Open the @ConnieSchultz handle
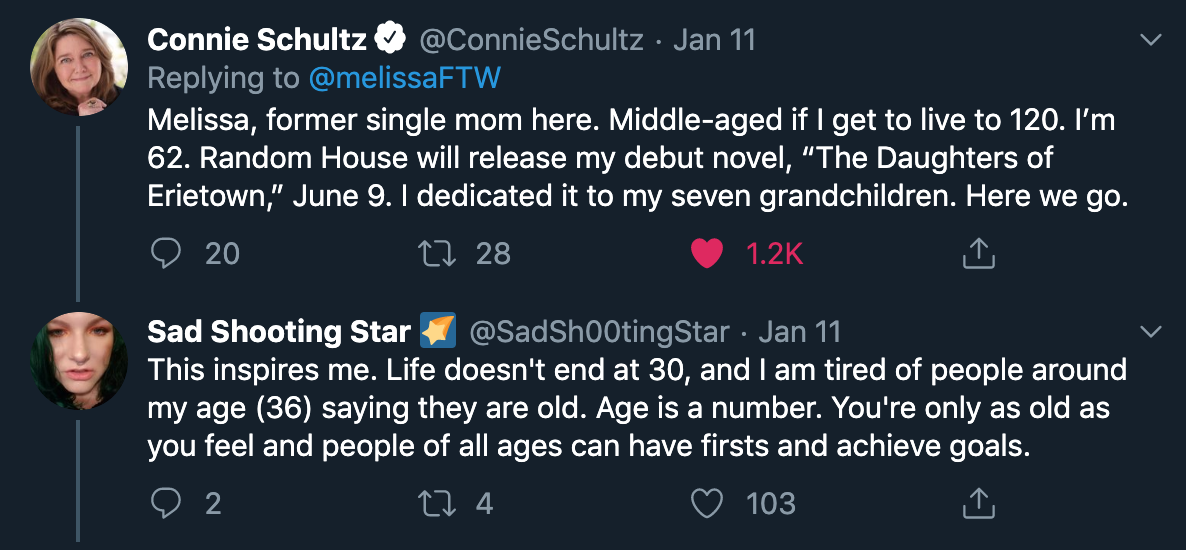This screenshot has width=1186, height=550. tap(531, 40)
